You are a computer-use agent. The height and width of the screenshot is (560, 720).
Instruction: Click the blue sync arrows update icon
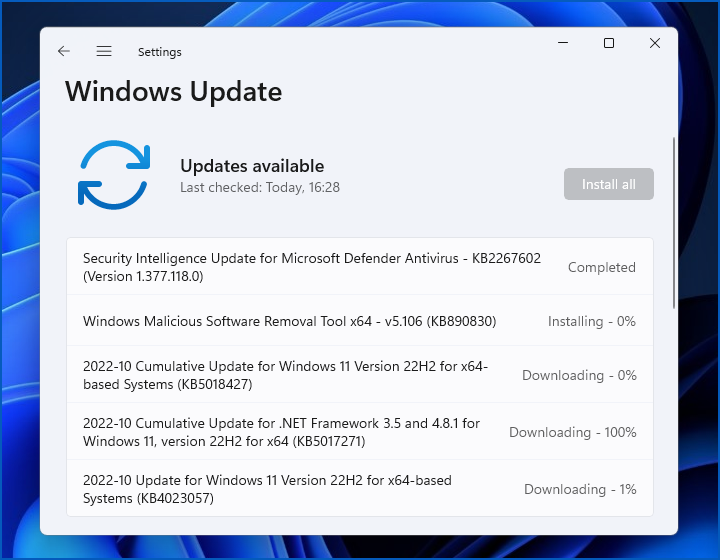[x=114, y=174]
